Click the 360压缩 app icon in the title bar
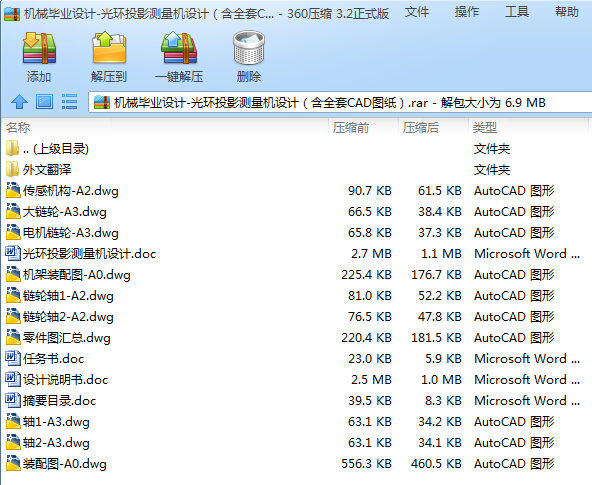Image resolution: width=592 pixels, height=485 pixels. click(12, 14)
